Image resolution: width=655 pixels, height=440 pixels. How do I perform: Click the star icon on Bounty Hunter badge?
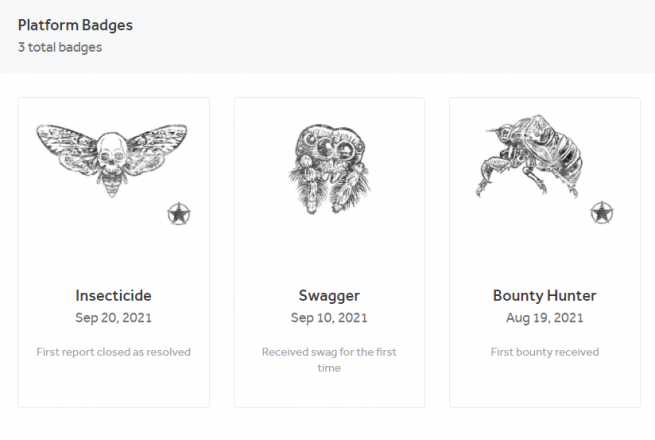602,213
